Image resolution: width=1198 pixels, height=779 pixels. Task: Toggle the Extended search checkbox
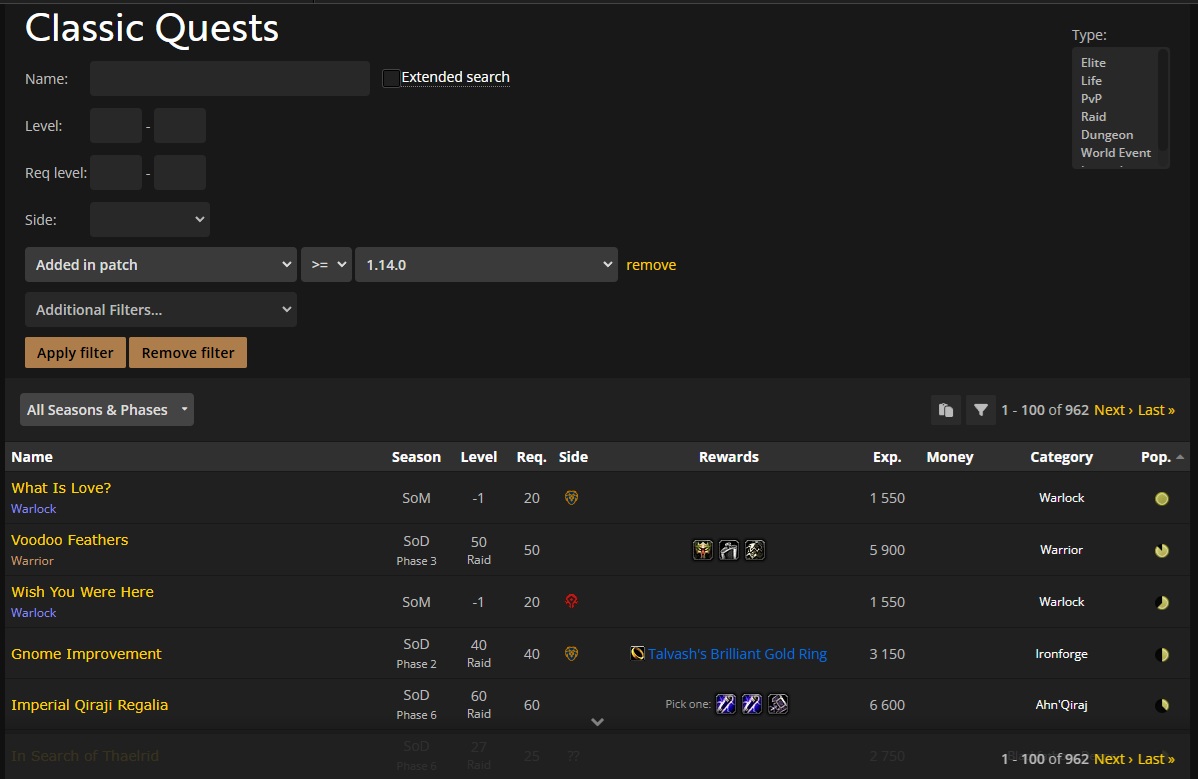coord(390,78)
